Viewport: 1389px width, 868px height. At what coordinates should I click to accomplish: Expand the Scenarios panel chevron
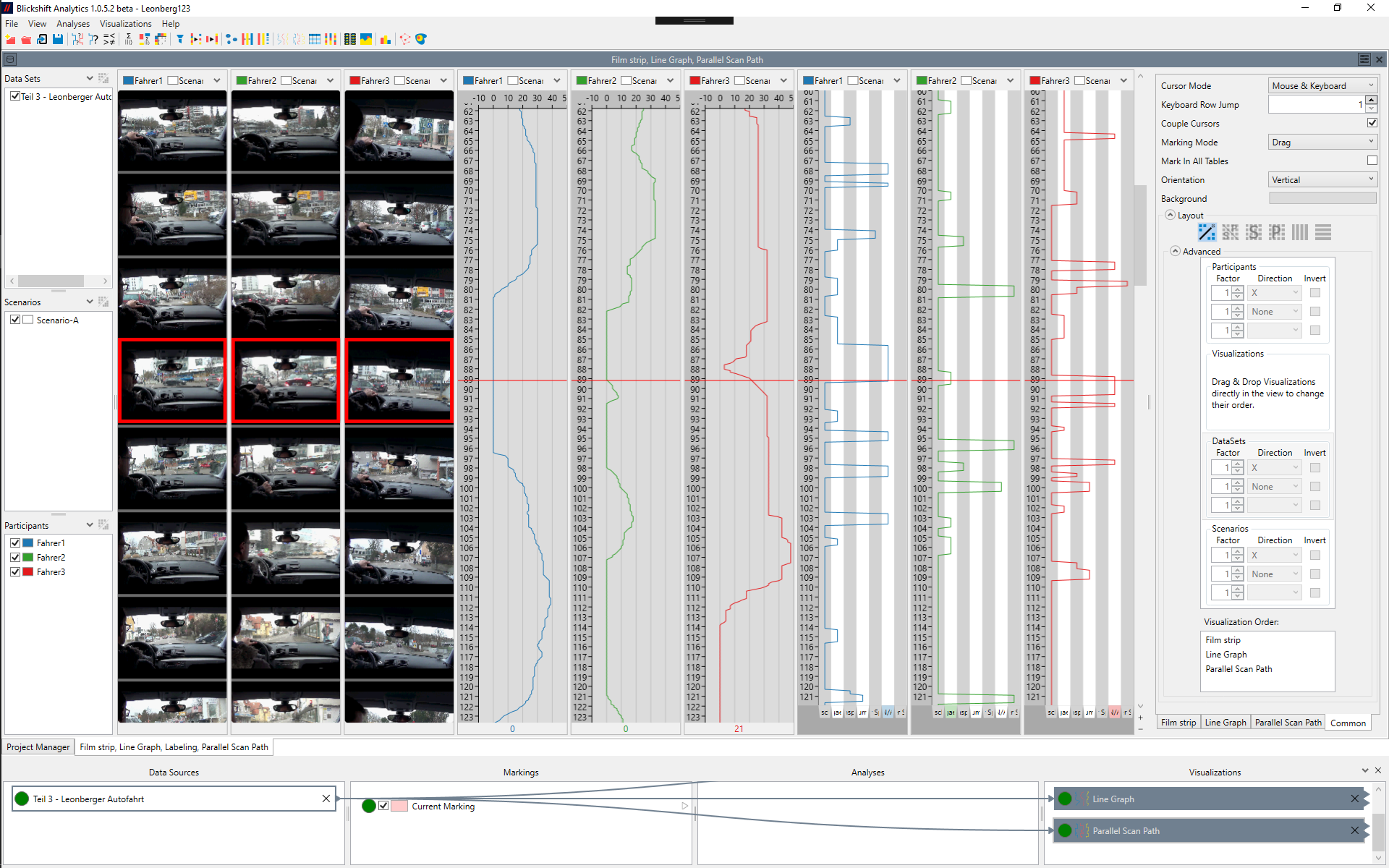click(x=90, y=302)
